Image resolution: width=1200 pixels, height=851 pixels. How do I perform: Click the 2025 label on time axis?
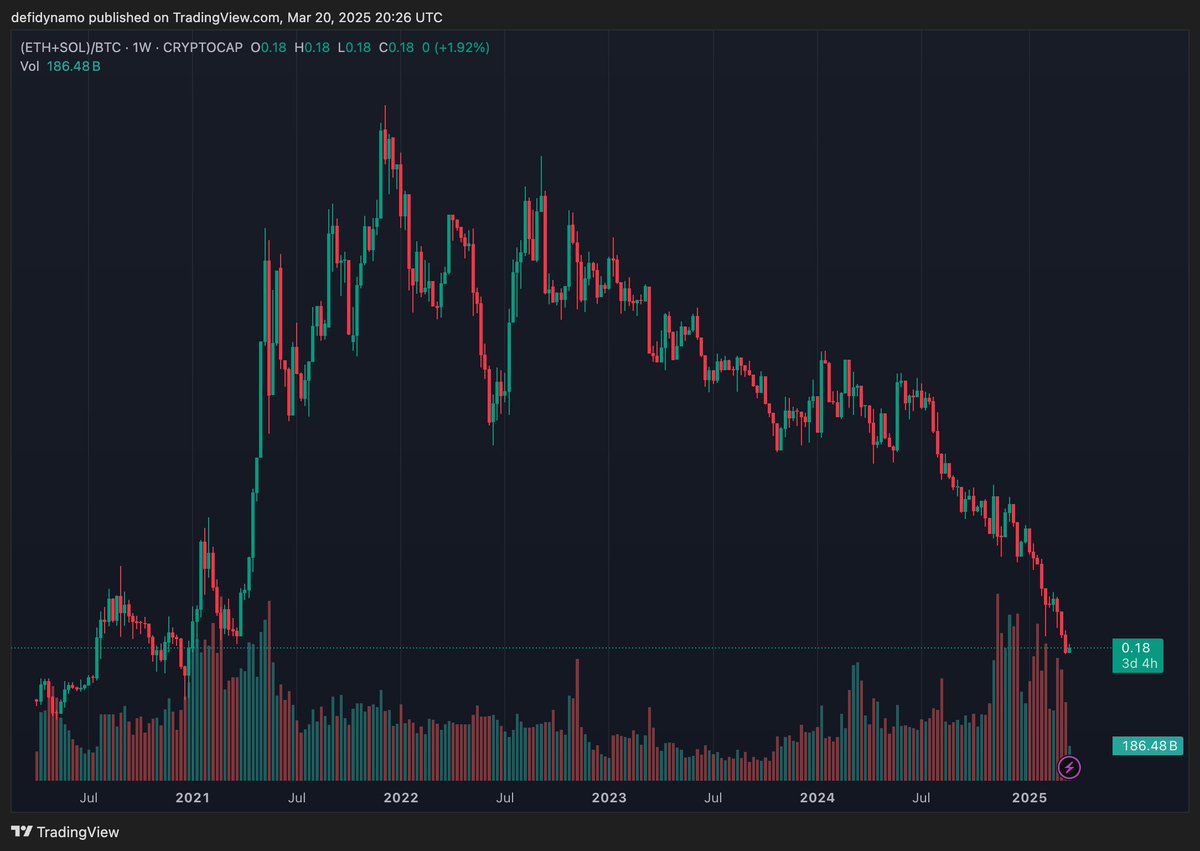[1029, 798]
